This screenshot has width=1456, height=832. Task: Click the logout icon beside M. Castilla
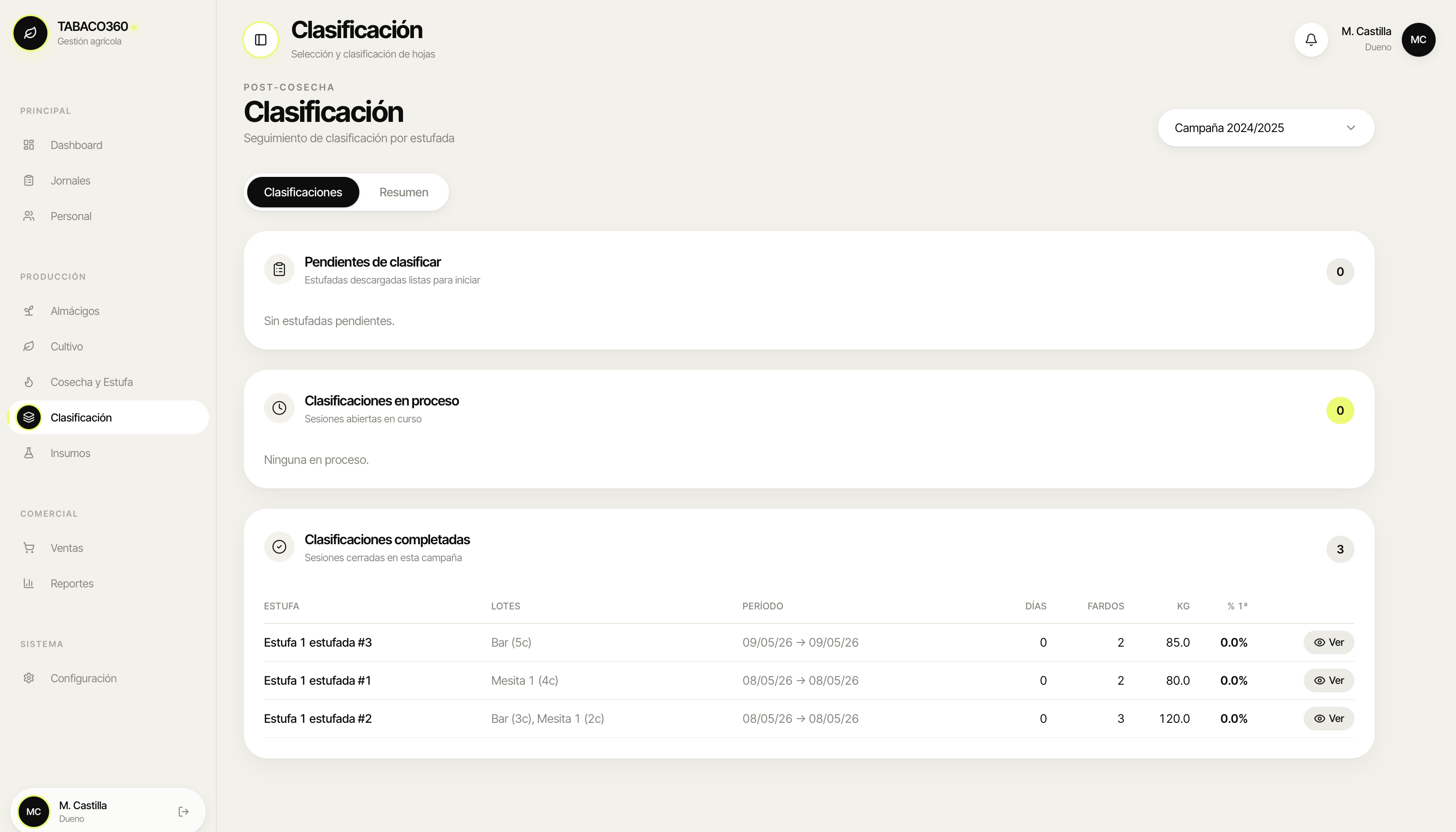coord(183,811)
